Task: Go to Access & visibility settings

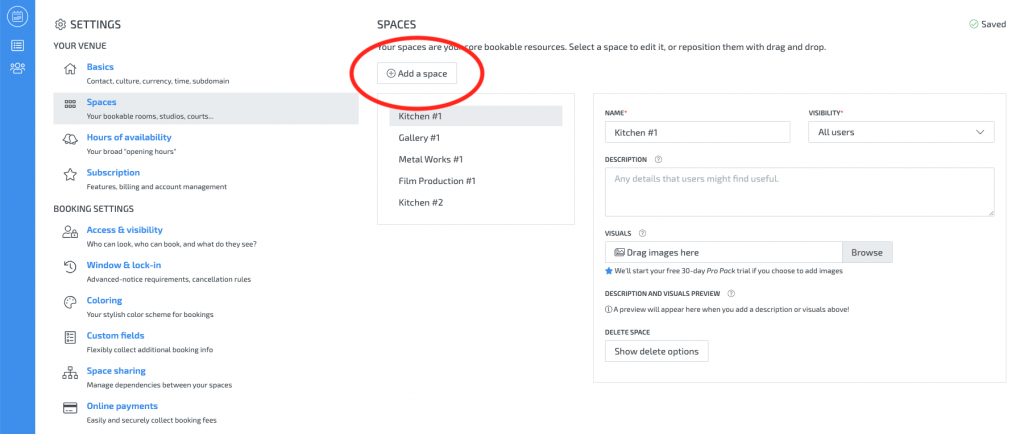Action: (x=124, y=230)
